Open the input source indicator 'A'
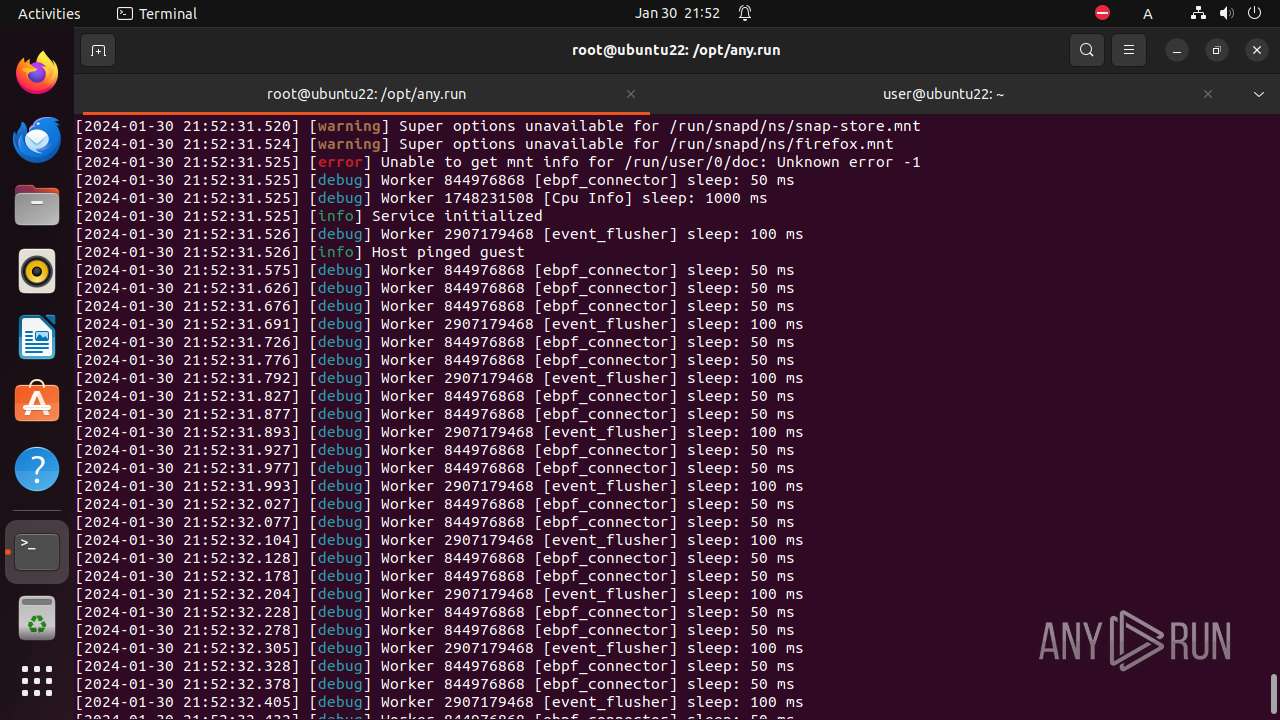Image resolution: width=1280 pixels, height=720 pixels. [x=1148, y=14]
